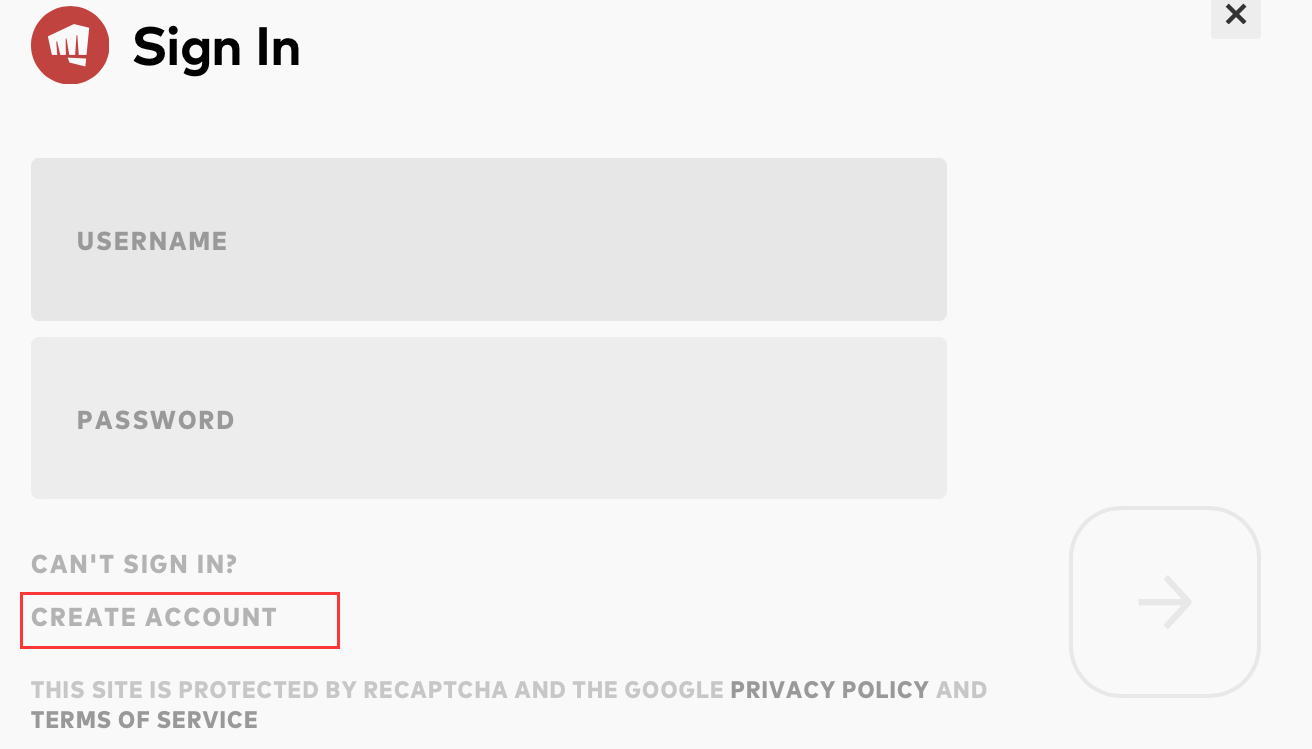
Task: Open the "Can't sign in?" link
Action: point(134,564)
